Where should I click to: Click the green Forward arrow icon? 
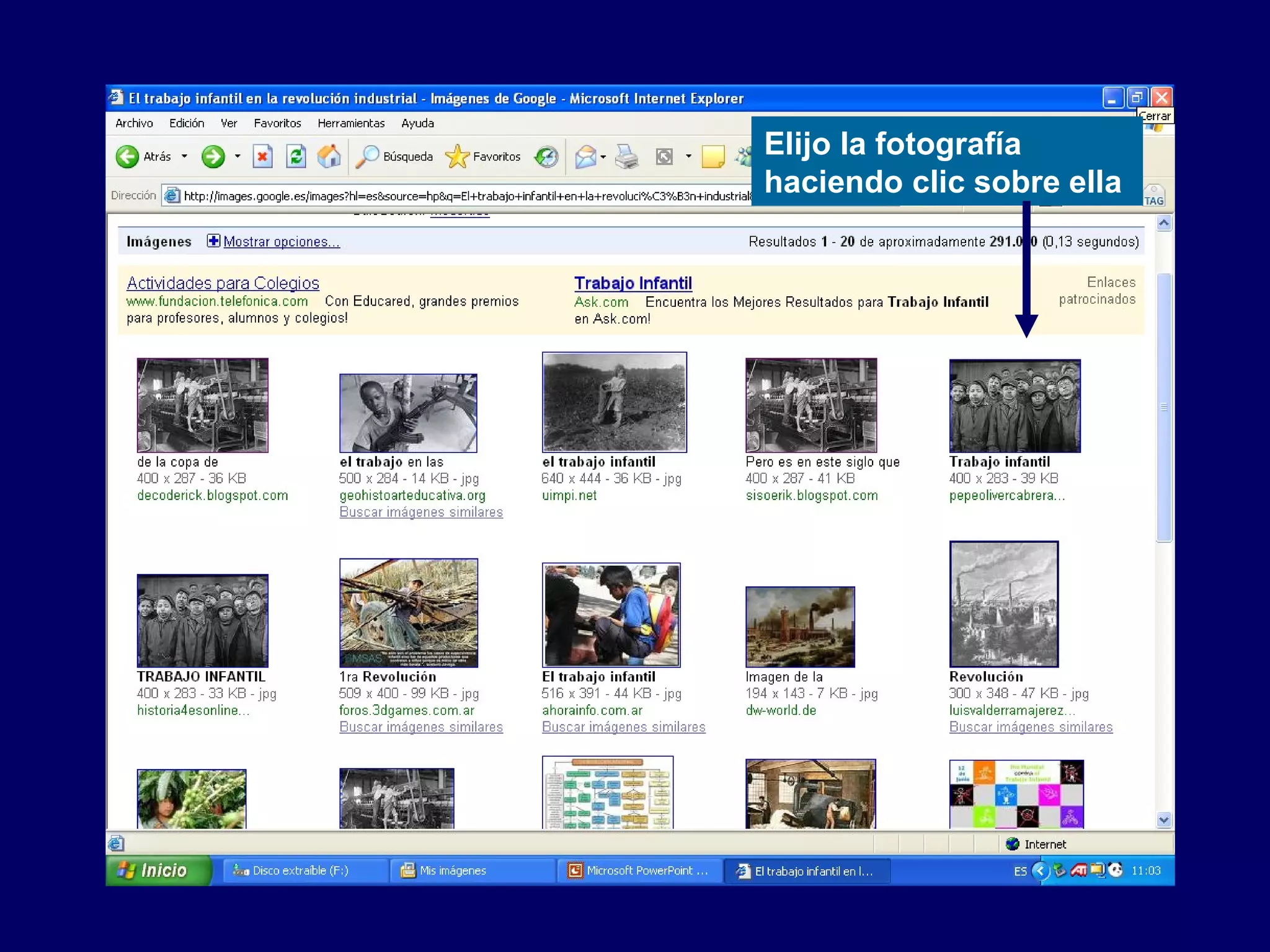[213, 157]
